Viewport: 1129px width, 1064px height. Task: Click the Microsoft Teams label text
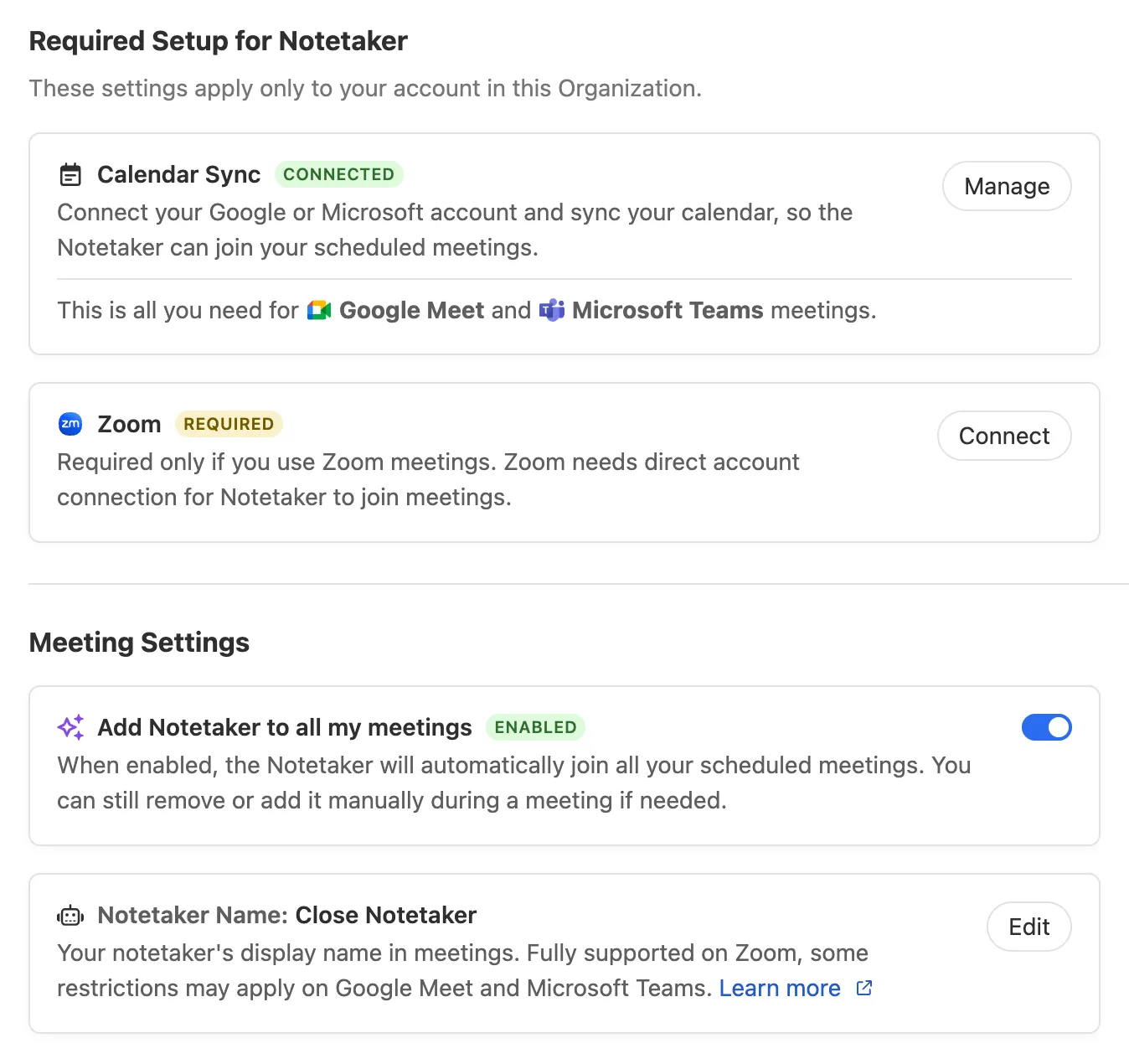coord(668,310)
